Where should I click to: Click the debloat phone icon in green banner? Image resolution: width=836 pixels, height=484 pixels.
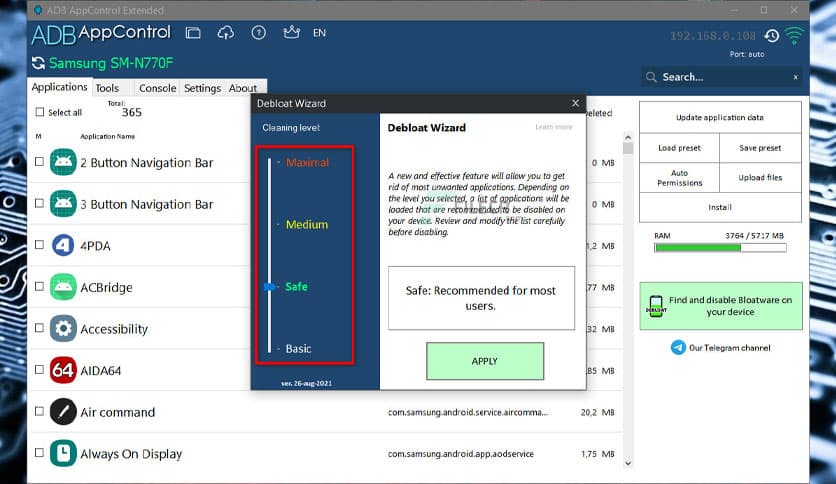click(x=656, y=306)
